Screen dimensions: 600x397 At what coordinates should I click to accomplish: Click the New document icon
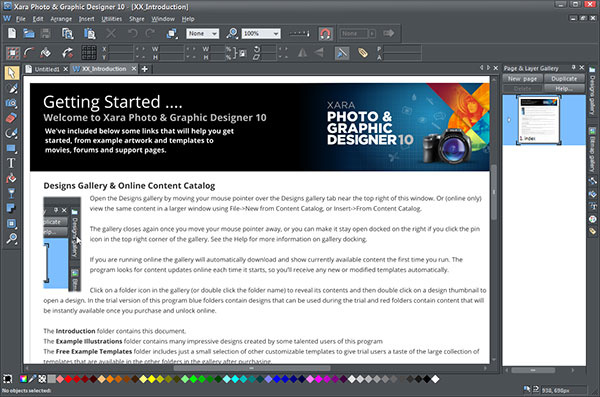(12, 33)
